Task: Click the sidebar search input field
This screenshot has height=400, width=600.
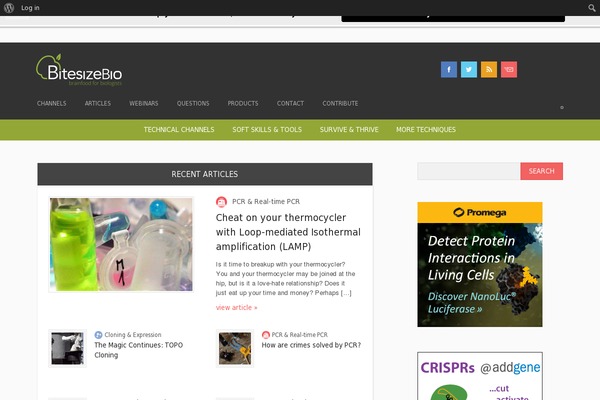Action: tap(468, 171)
